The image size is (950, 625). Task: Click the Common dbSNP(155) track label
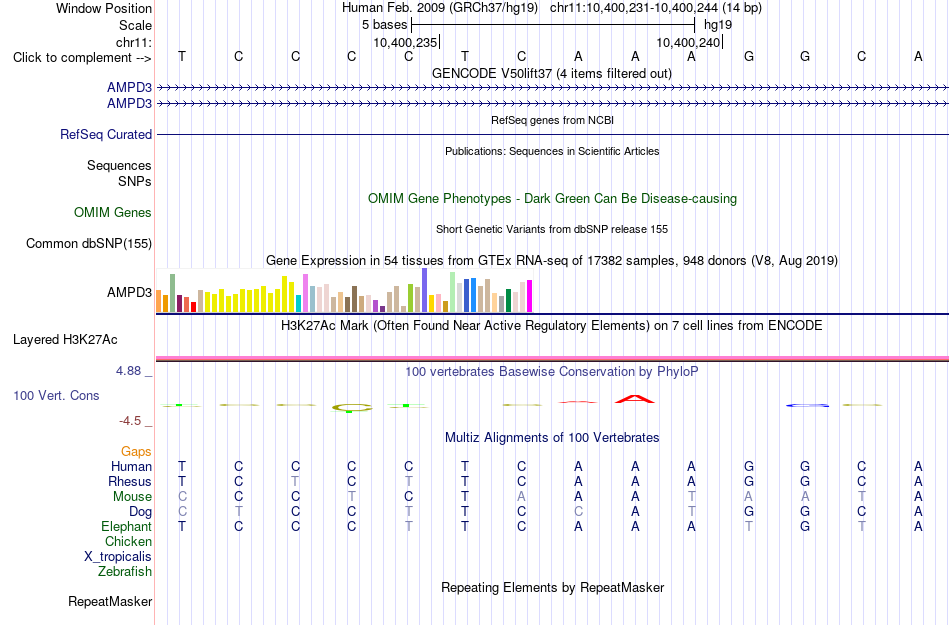click(88, 243)
